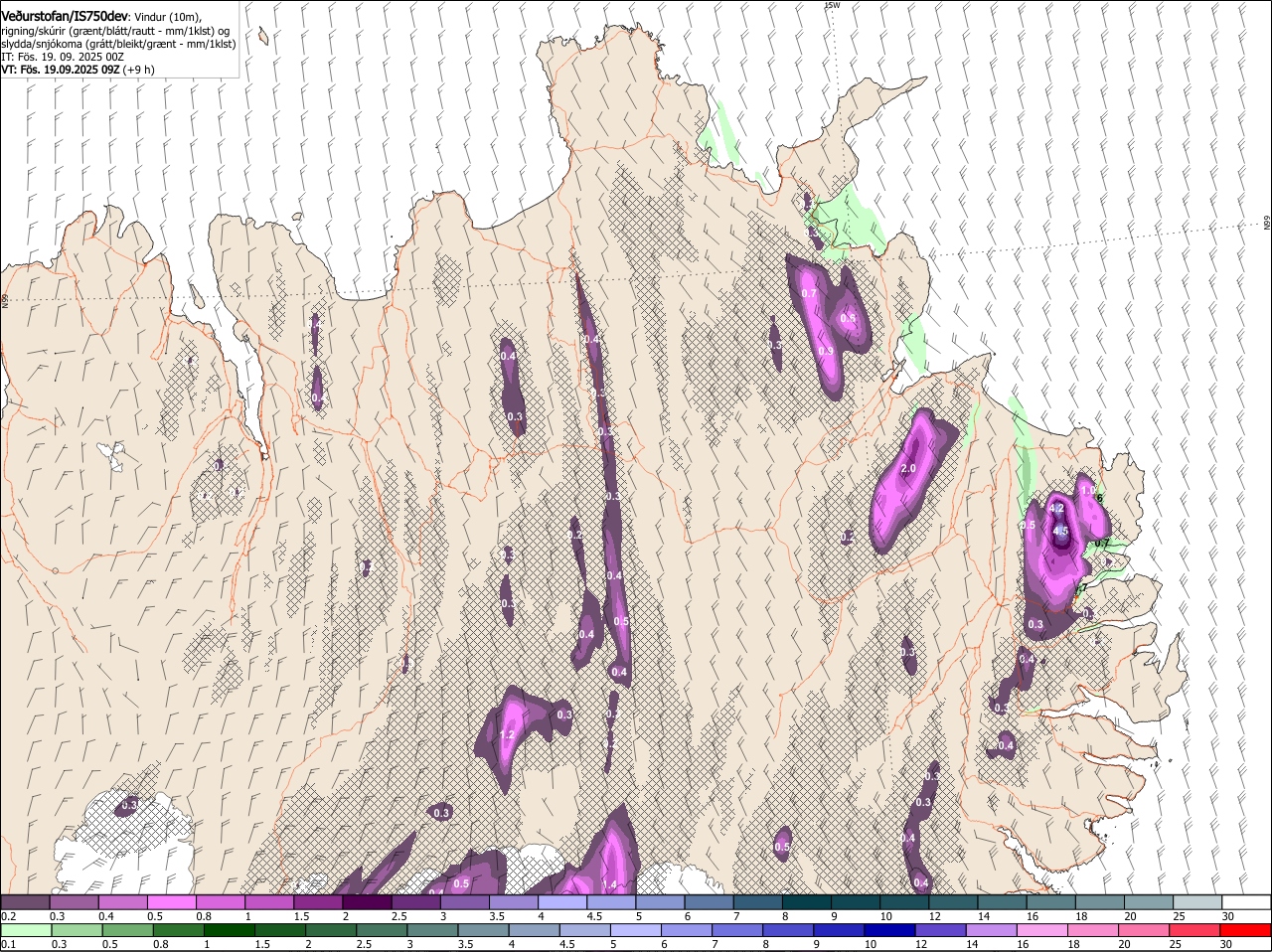
Task: Click the light green 0.3–0.5 swatch in bottom legend row
Action: point(77,930)
